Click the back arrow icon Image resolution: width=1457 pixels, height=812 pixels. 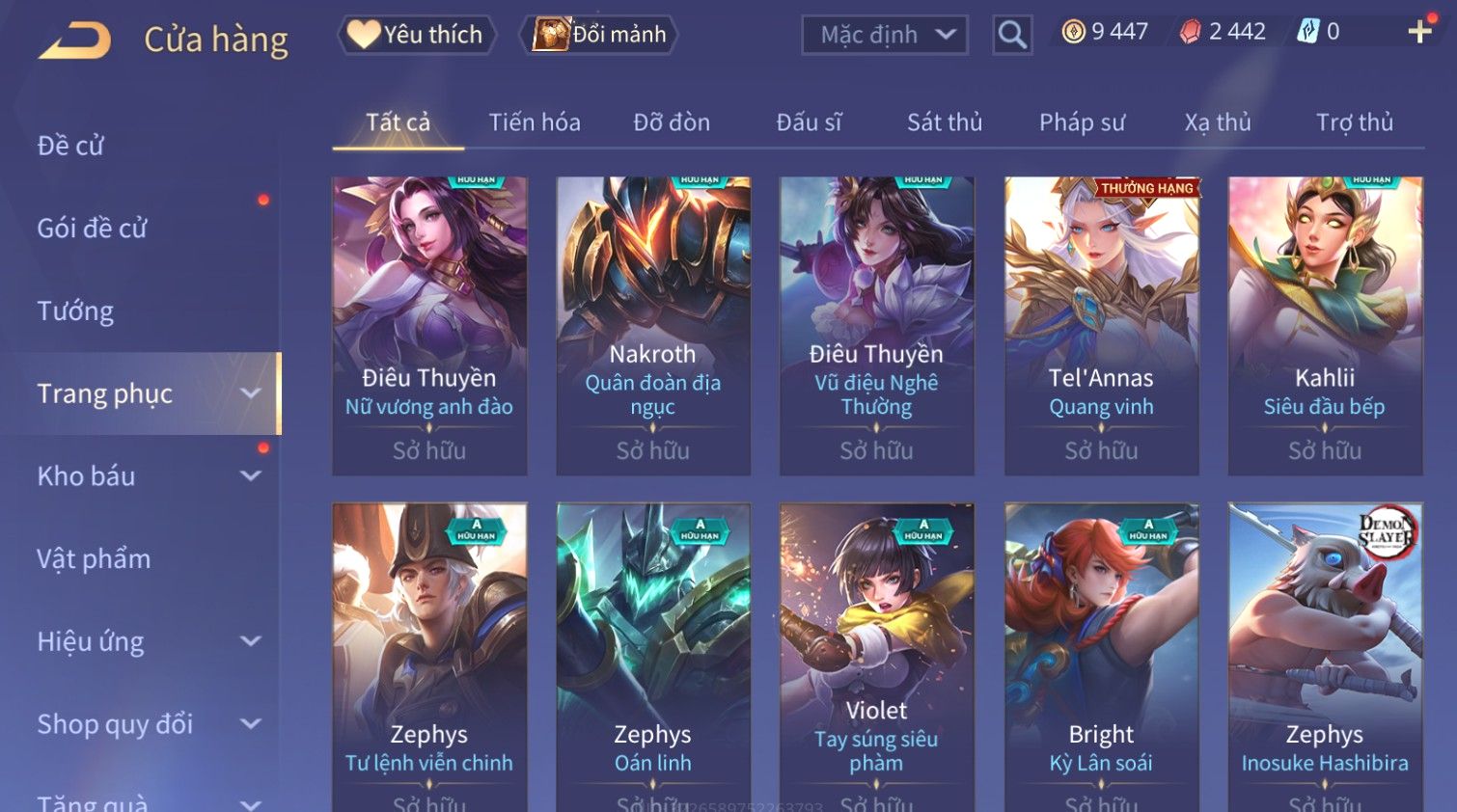pos(75,40)
